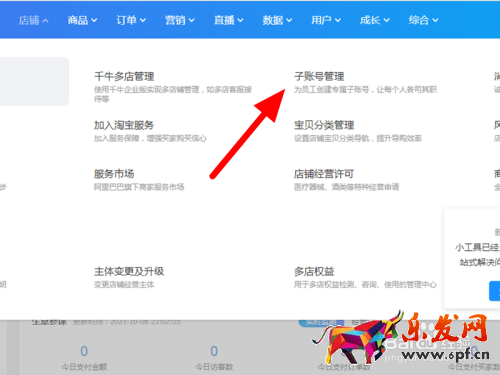500x375 pixels.
Task: Open 主体变更及升级 link
Action: (x=129, y=271)
